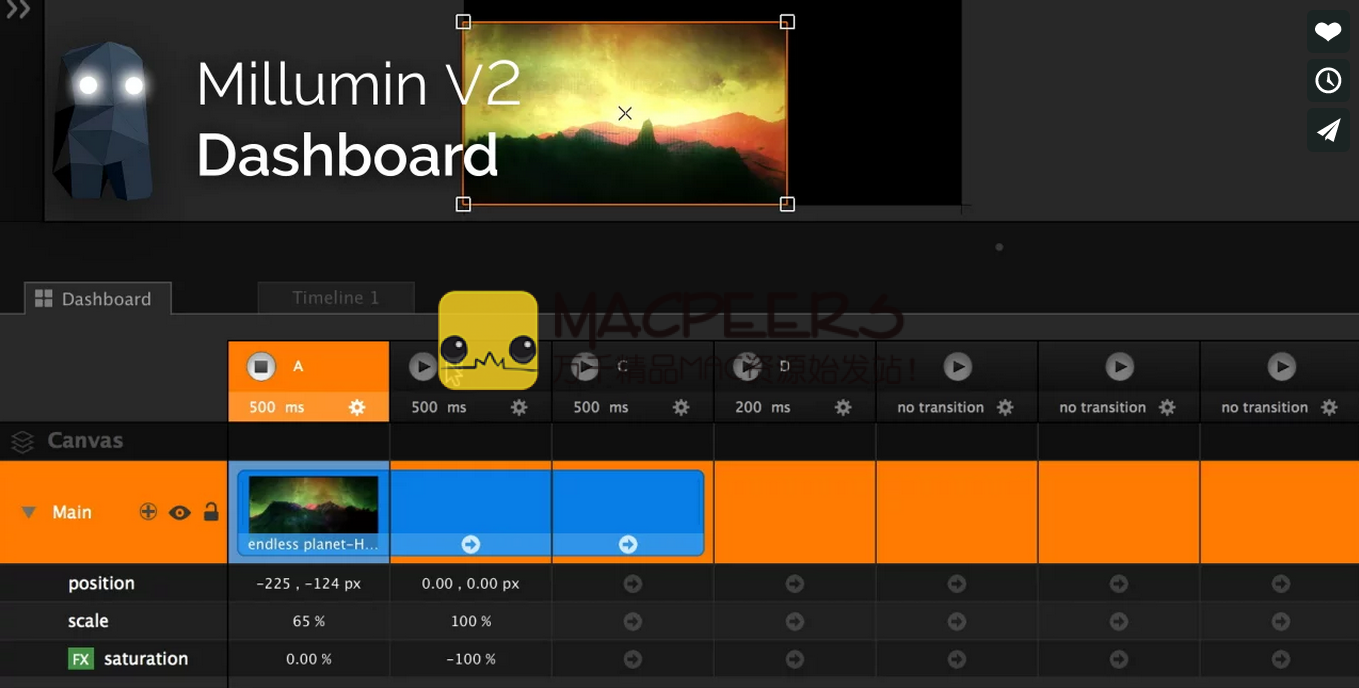Image resolution: width=1359 pixels, height=688 pixels.
Task: Click bottom-left resize handle of canvas image
Action: point(463,204)
